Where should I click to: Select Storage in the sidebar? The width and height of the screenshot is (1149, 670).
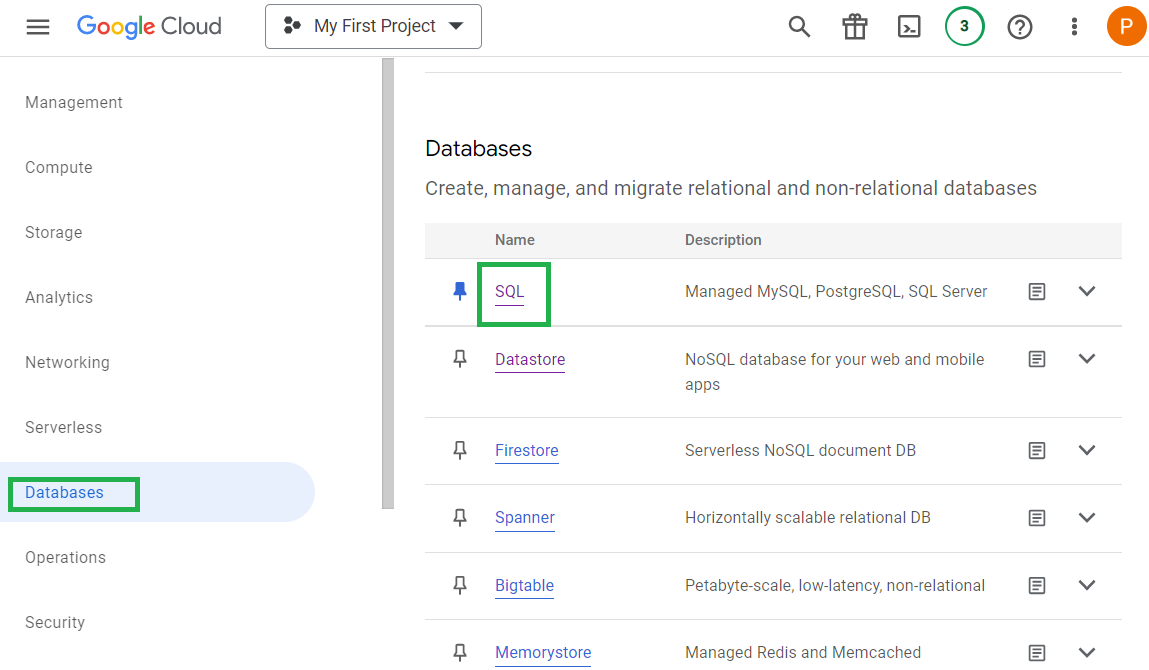[53, 232]
